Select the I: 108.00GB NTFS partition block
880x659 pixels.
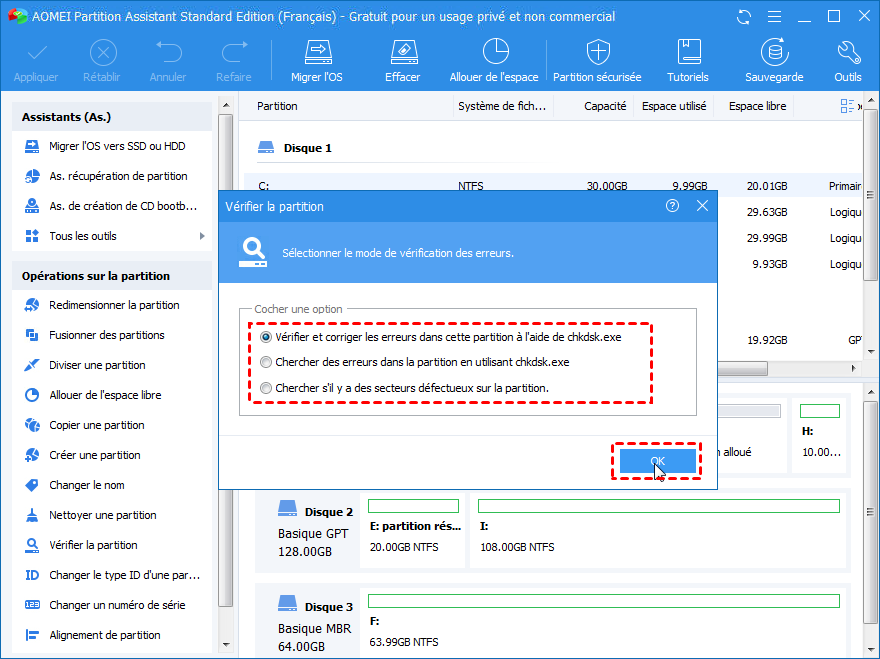coord(658,531)
